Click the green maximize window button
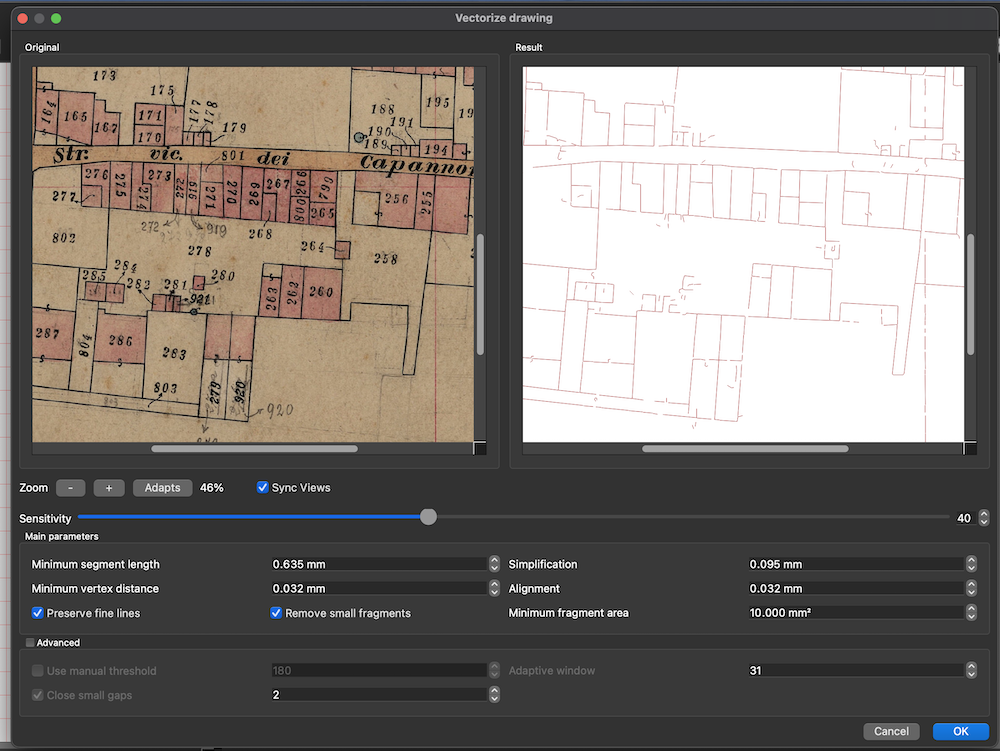 [x=56, y=18]
